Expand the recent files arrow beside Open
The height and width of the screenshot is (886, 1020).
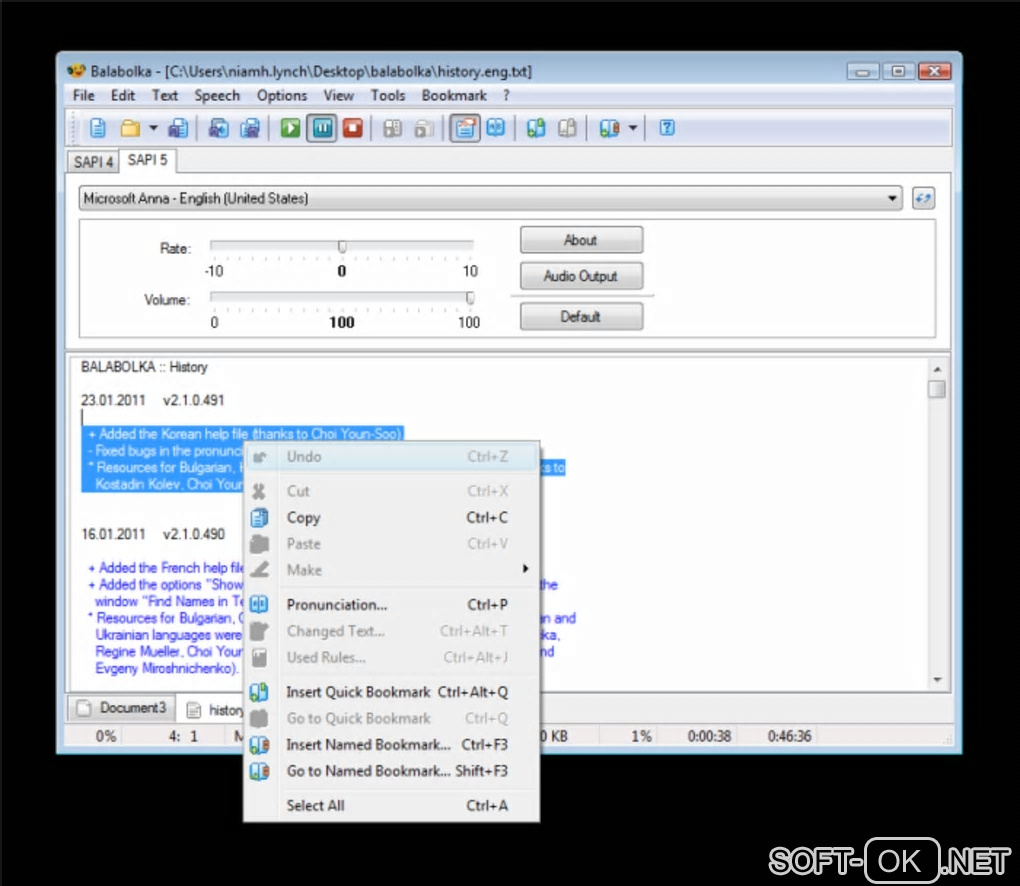click(x=154, y=128)
